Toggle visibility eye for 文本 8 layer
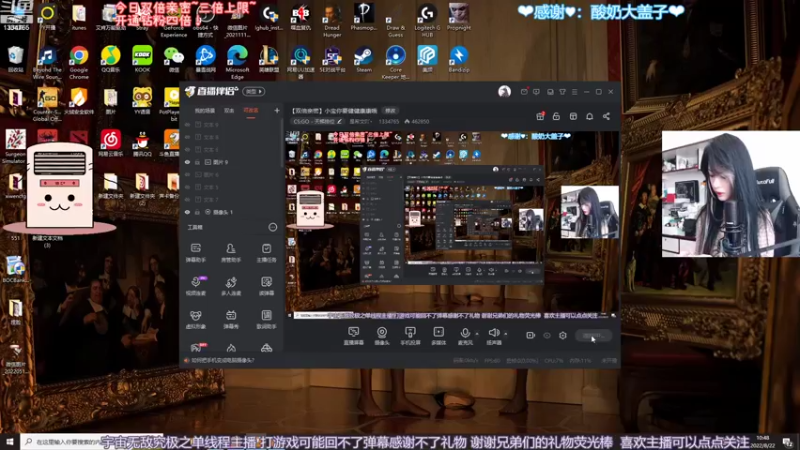Image resolution: width=800 pixels, height=450 pixels. click(187, 137)
